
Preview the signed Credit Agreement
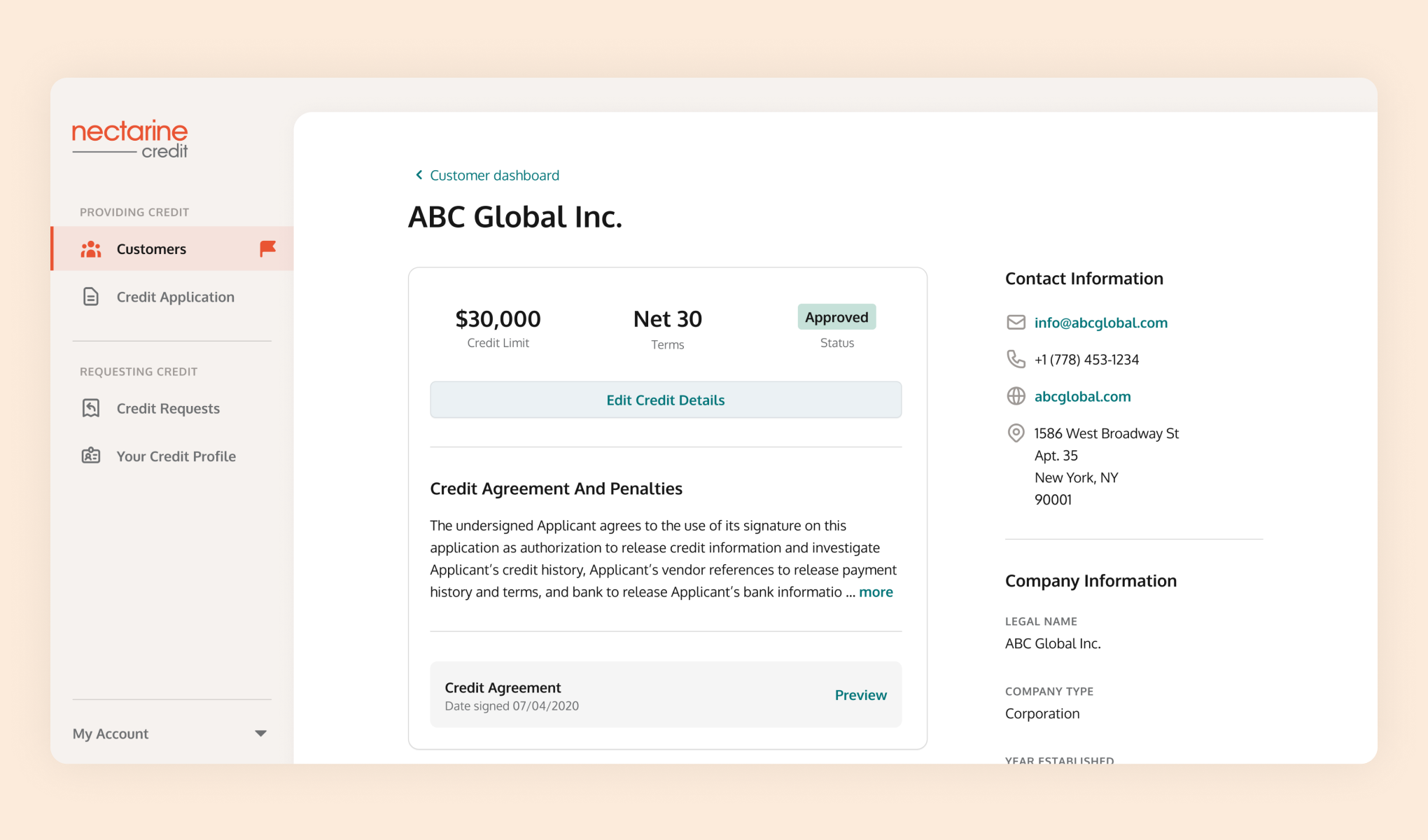(x=860, y=694)
